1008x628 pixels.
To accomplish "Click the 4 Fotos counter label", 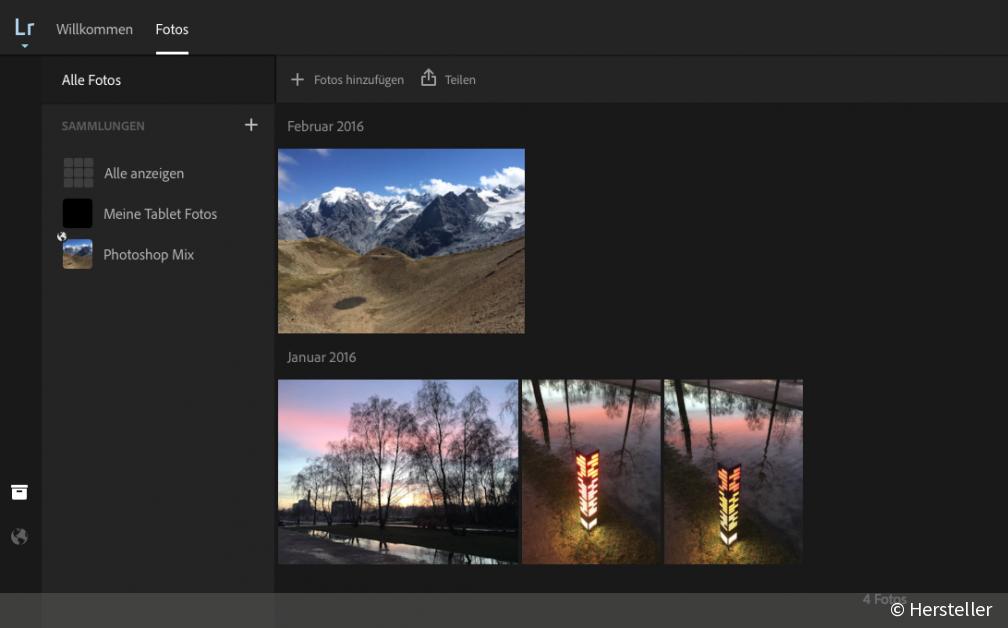I will pos(884,598).
